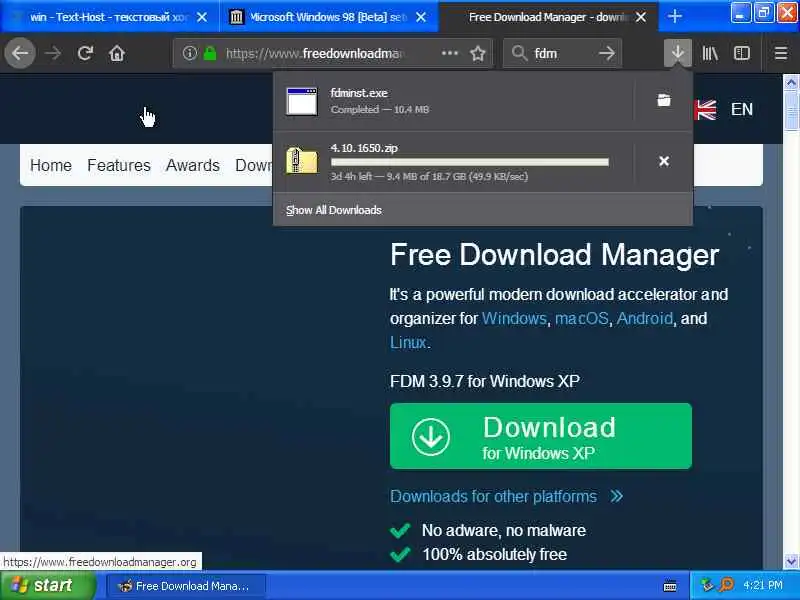Open the Windows start button
This screenshot has width=800, height=600.
pos(48,585)
